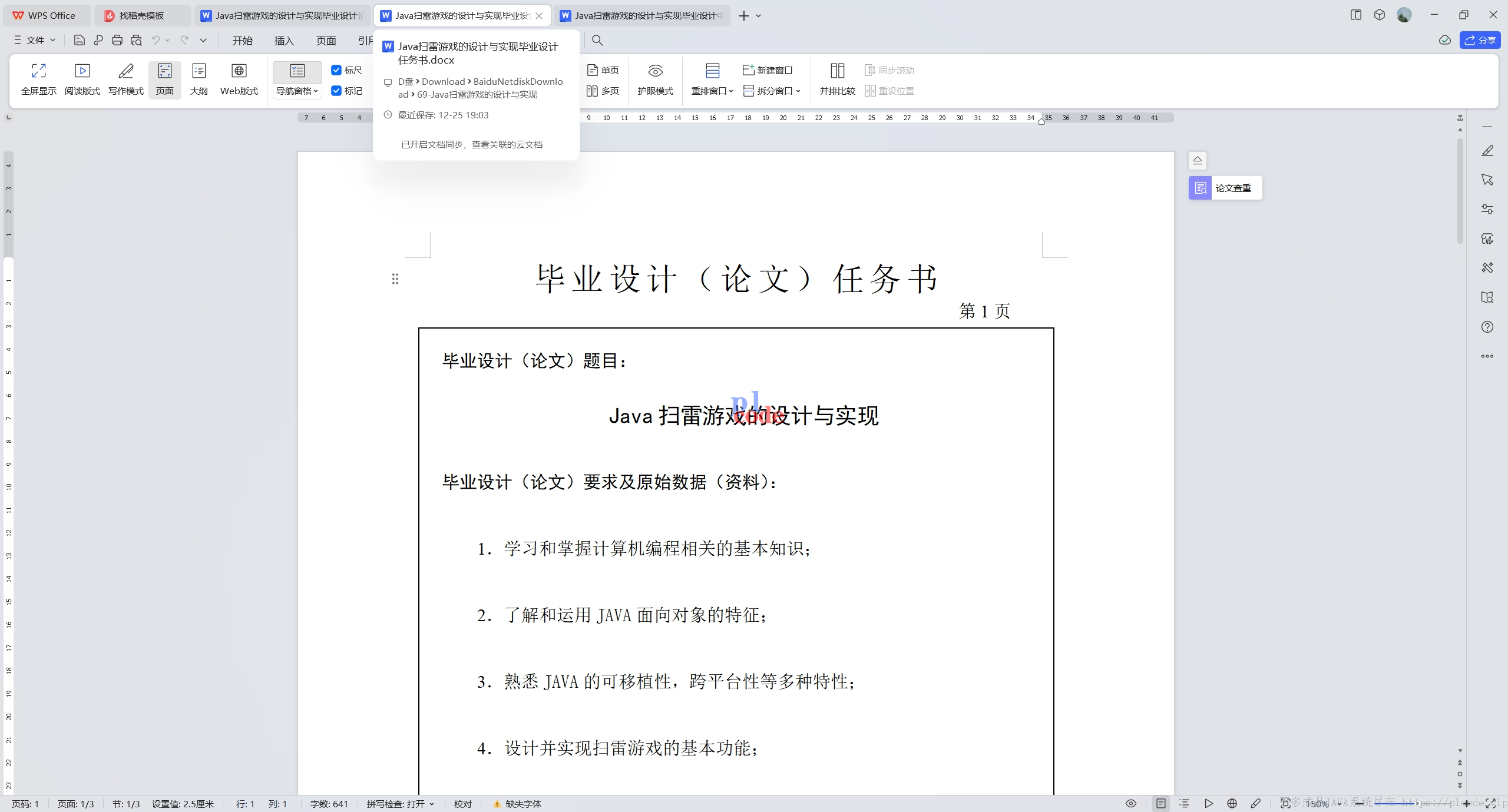Image resolution: width=1508 pixels, height=812 pixels.
Task: Toggle the 标记 marks checkbox
Action: point(336,91)
